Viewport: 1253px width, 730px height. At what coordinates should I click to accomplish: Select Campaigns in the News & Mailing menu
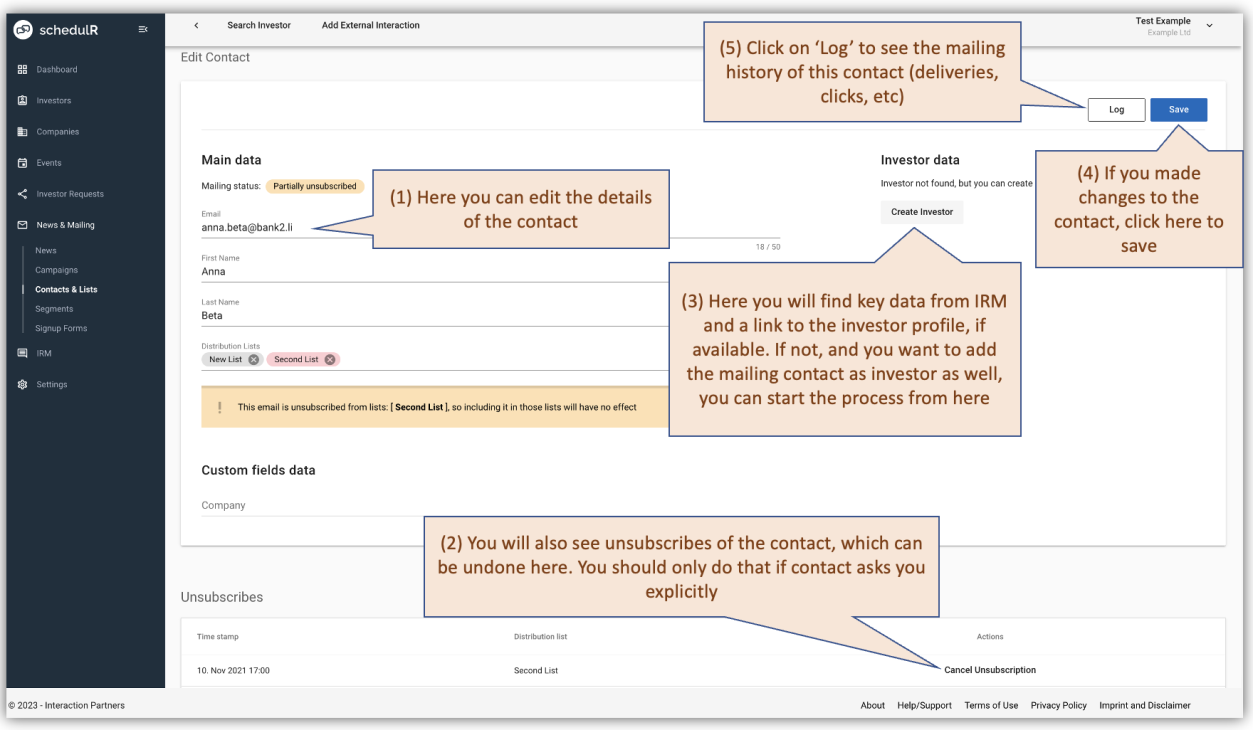click(56, 269)
